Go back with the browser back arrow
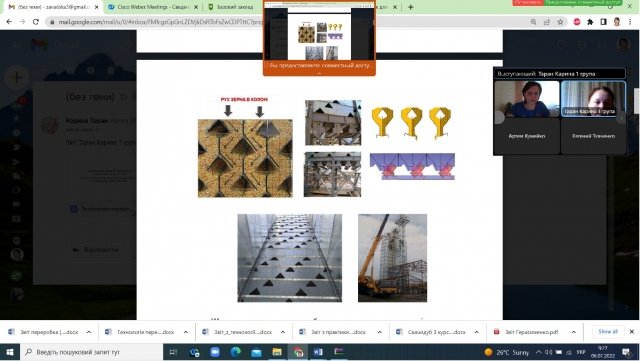 pos(9,22)
